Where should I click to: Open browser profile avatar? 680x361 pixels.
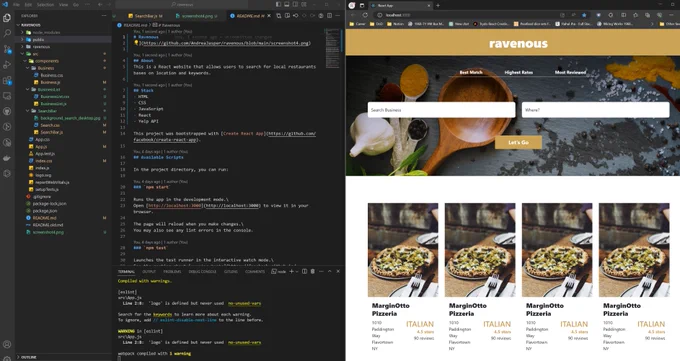click(352, 5)
